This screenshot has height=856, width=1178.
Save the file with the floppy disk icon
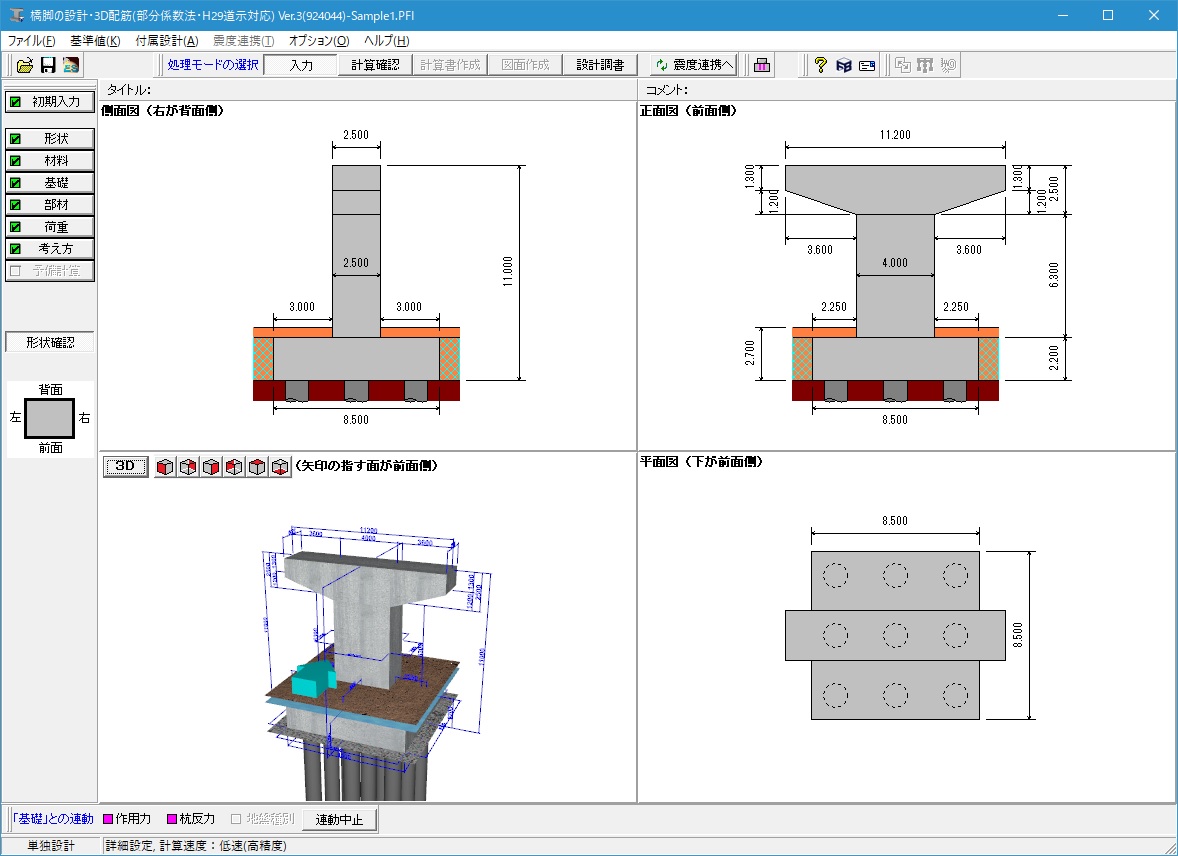(48, 65)
